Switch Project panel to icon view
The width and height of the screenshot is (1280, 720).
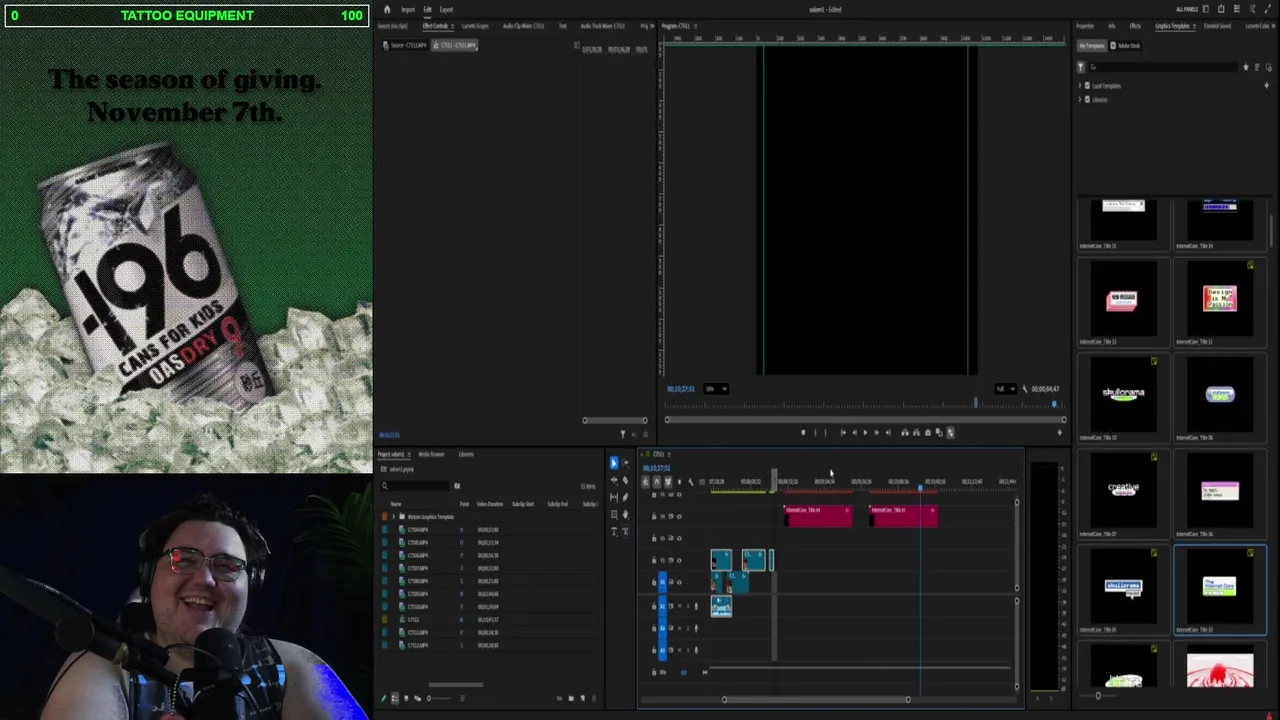406,698
